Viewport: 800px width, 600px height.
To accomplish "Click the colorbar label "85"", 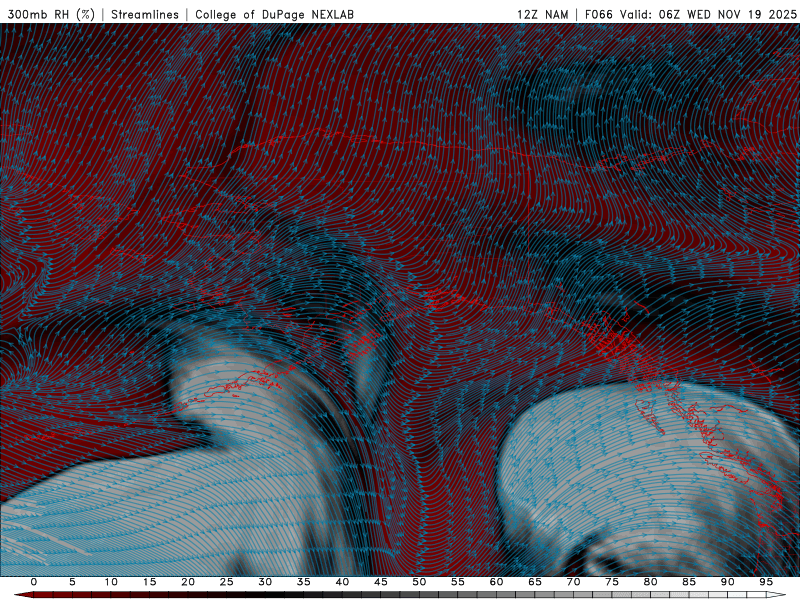I will 689,582.
